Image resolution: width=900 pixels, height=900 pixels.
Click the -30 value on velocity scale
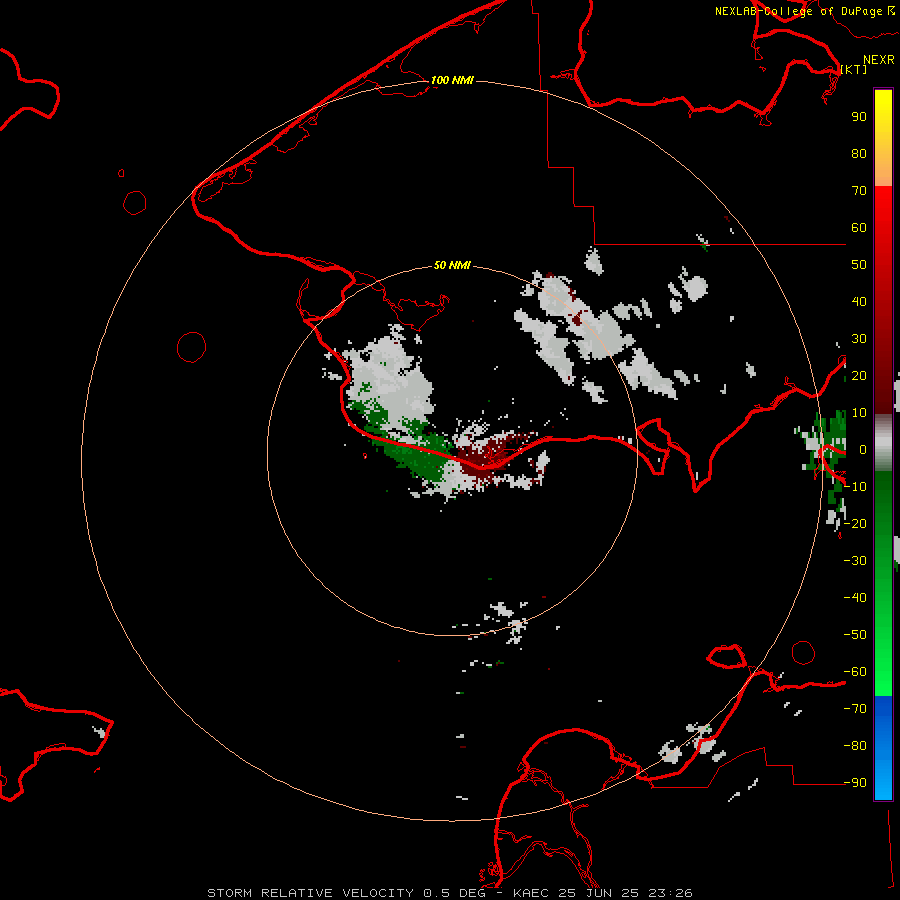(x=855, y=561)
